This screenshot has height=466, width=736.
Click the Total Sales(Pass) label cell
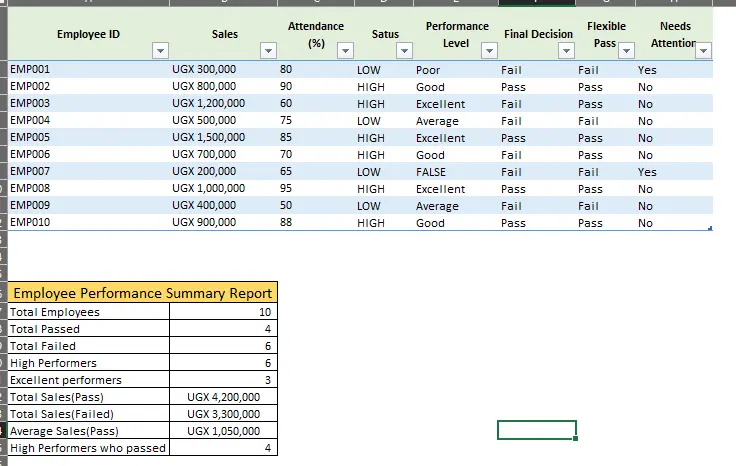(x=89, y=397)
